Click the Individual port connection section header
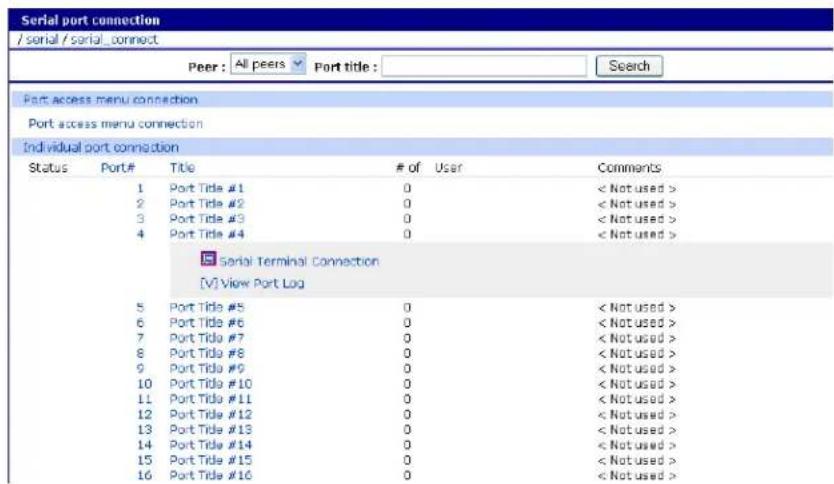The width and height of the screenshot is (834, 484). (x=422, y=147)
